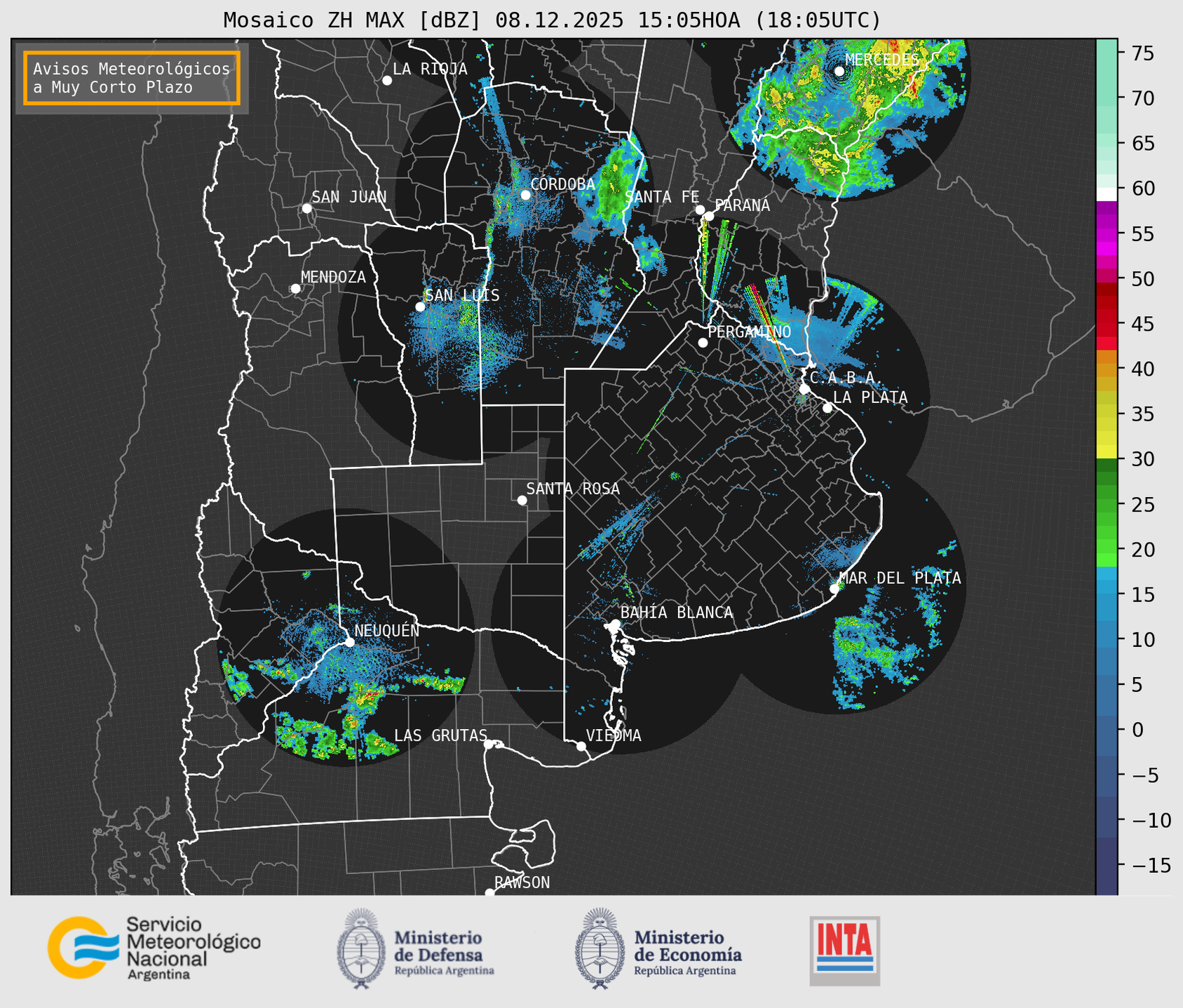Click the MAR DEL PLATA city marker dot
1183x1008 pixels.
[834, 589]
